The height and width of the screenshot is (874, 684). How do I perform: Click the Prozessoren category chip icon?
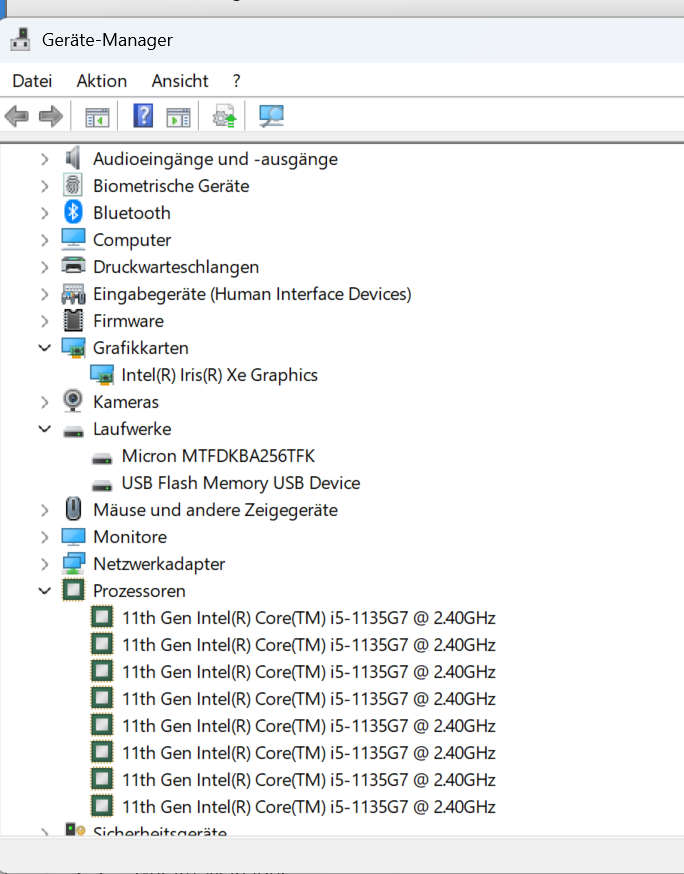(73, 590)
